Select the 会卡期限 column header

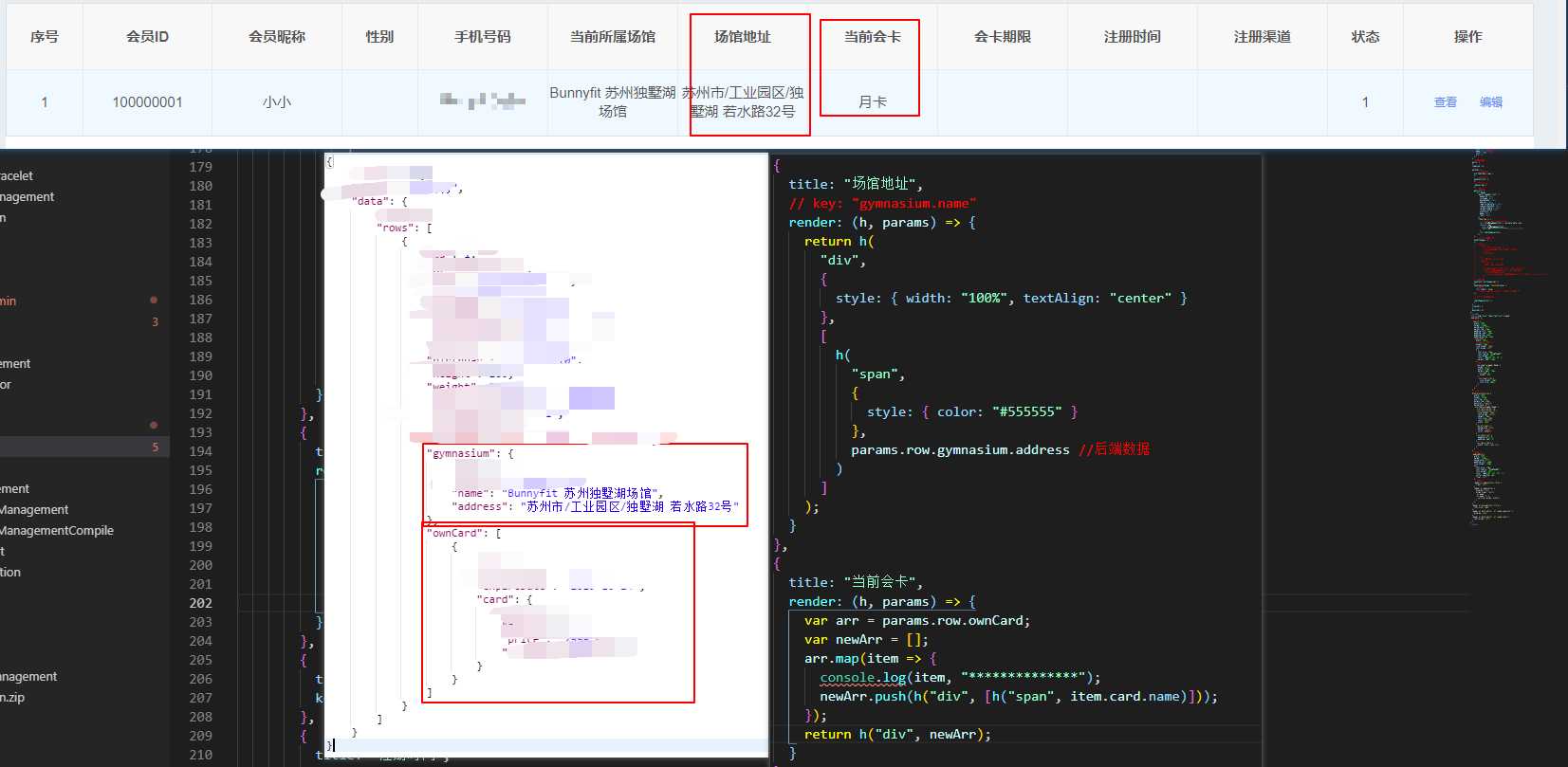(x=1003, y=37)
